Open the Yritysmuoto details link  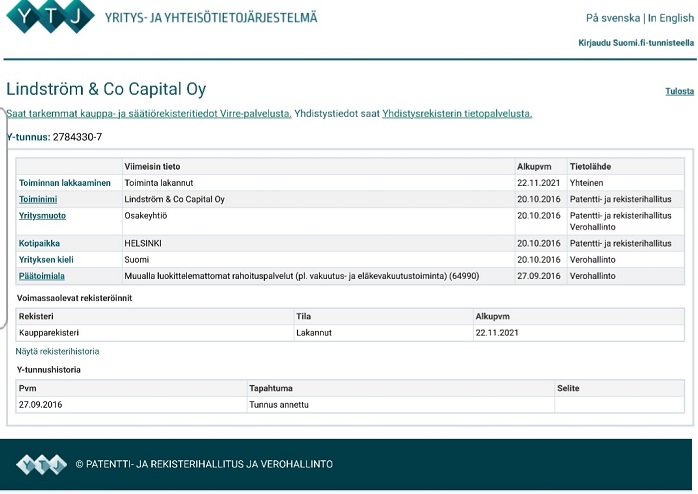pyautogui.click(x=42, y=215)
